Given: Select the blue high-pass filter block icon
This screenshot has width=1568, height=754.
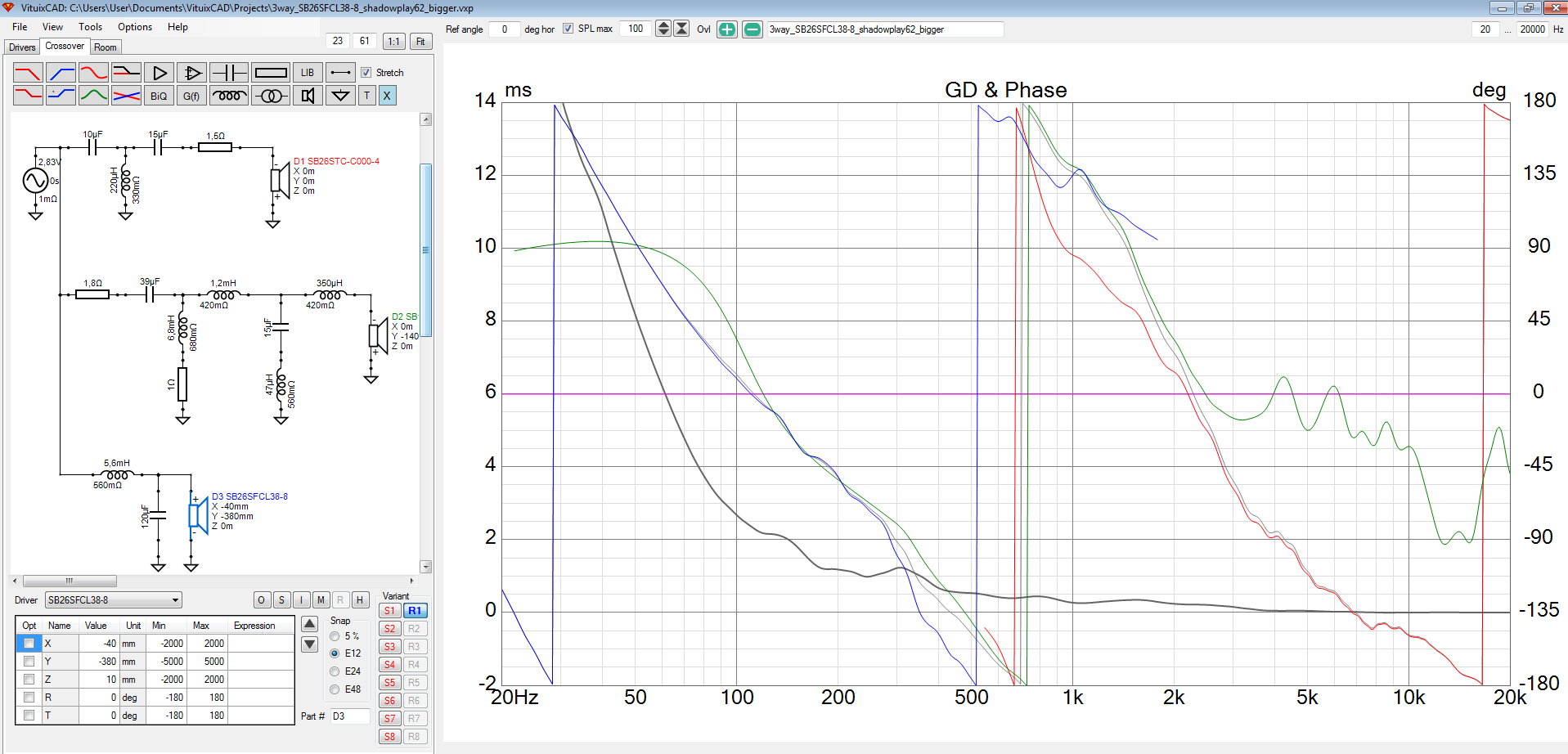Looking at the screenshot, I should 61,73.
